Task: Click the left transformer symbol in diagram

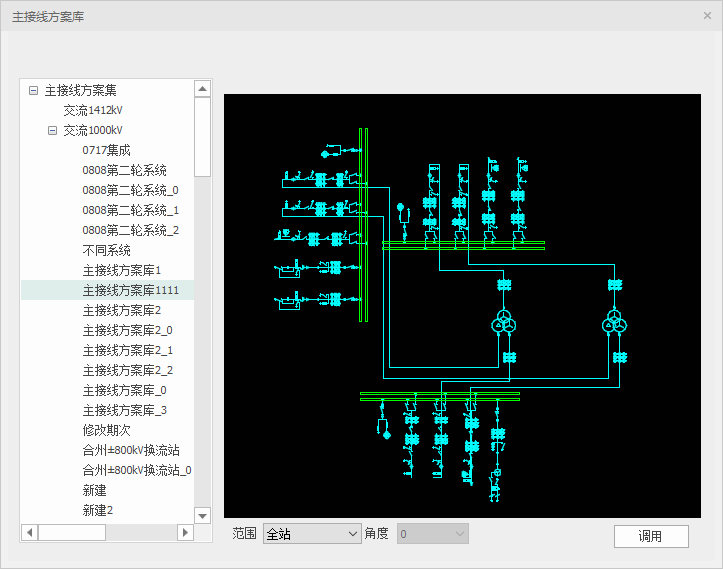Action: (504, 323)
